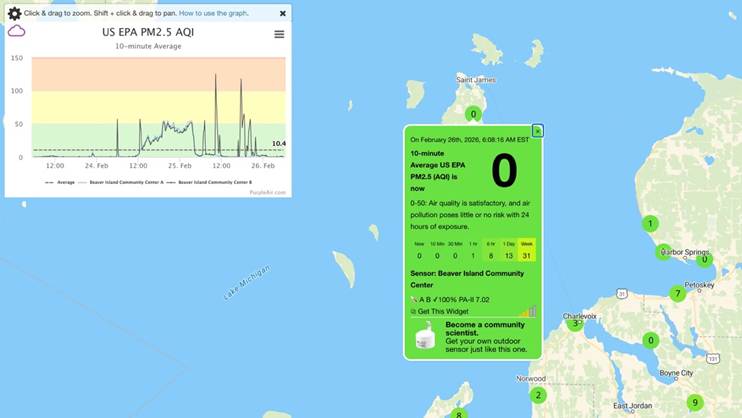The height and width of the screenshot is (418, 742).
Task: Click the 10.4 average value label on chart
Action: pyautogui.click(x=279, y=143)
